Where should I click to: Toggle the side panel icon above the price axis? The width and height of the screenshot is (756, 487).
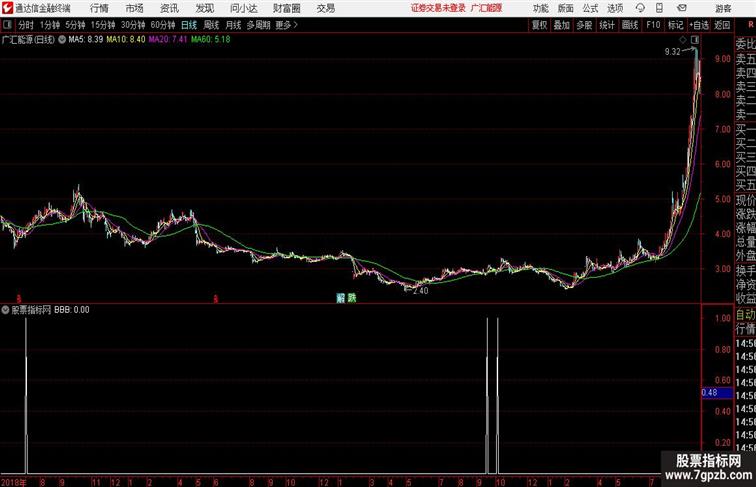[694, 40]
